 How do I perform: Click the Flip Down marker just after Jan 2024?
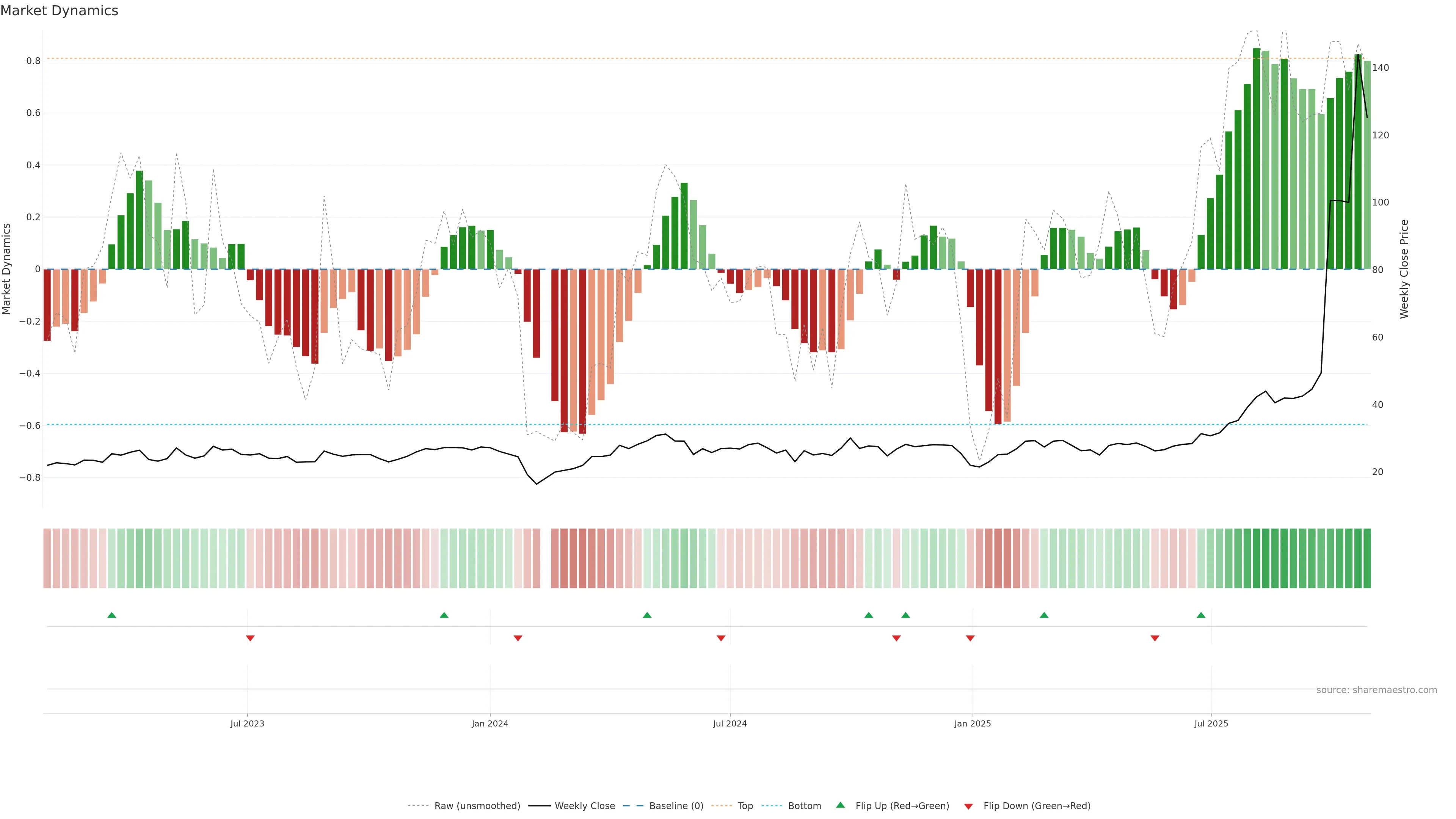(518, 638)
